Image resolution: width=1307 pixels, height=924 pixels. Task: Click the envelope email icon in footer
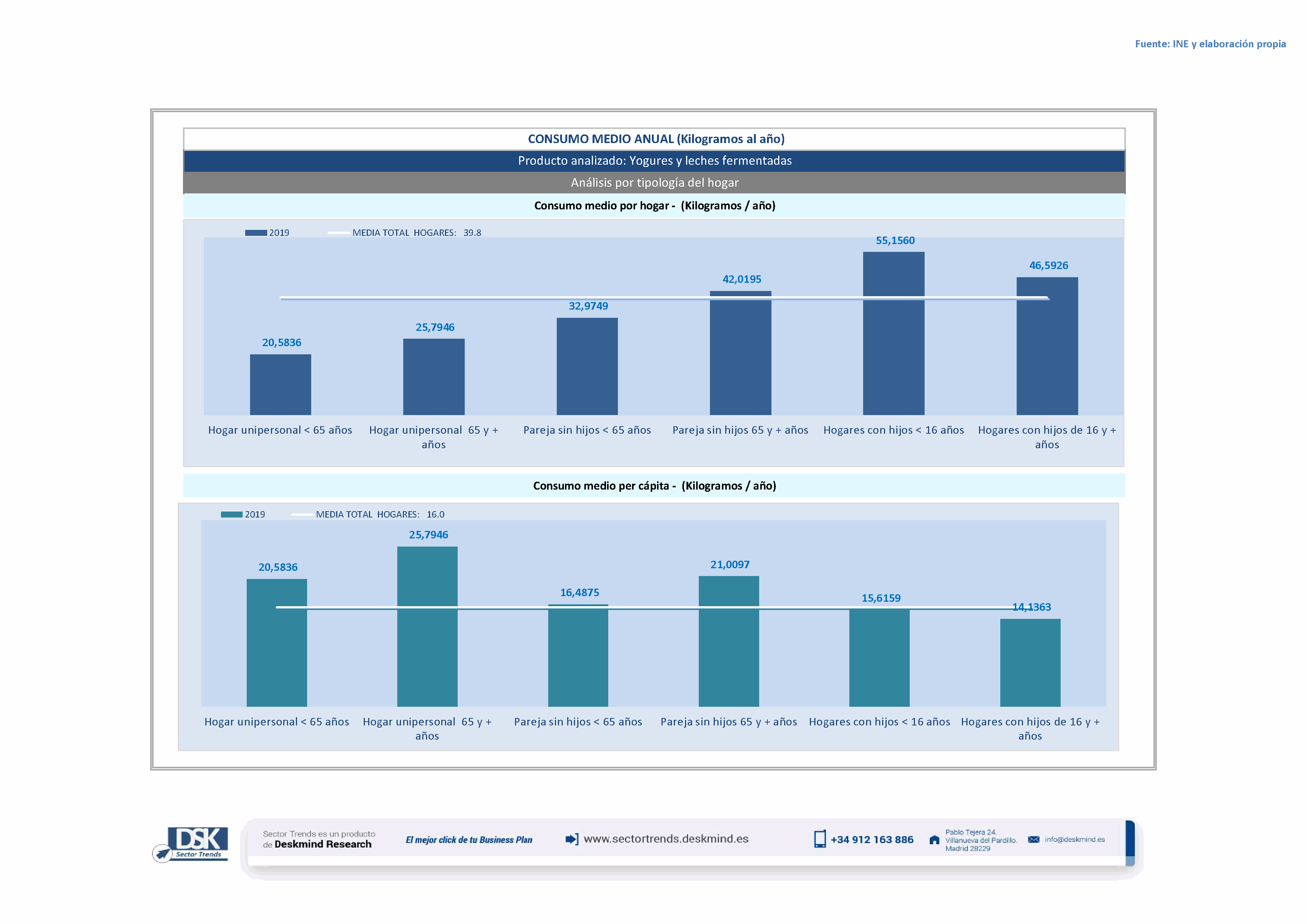click(1033, 839)
